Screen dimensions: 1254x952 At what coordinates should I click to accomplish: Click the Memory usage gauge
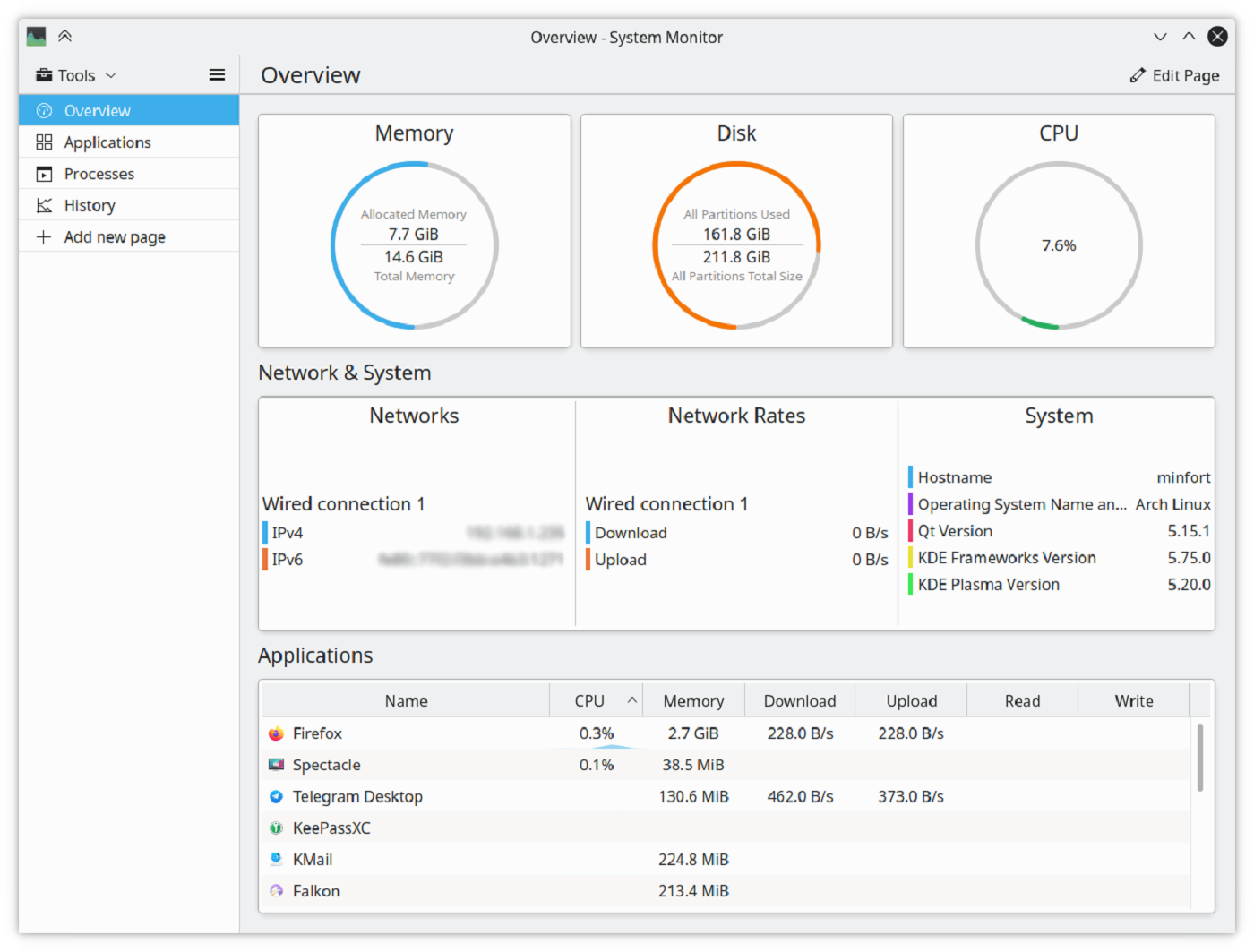point(414,244)
